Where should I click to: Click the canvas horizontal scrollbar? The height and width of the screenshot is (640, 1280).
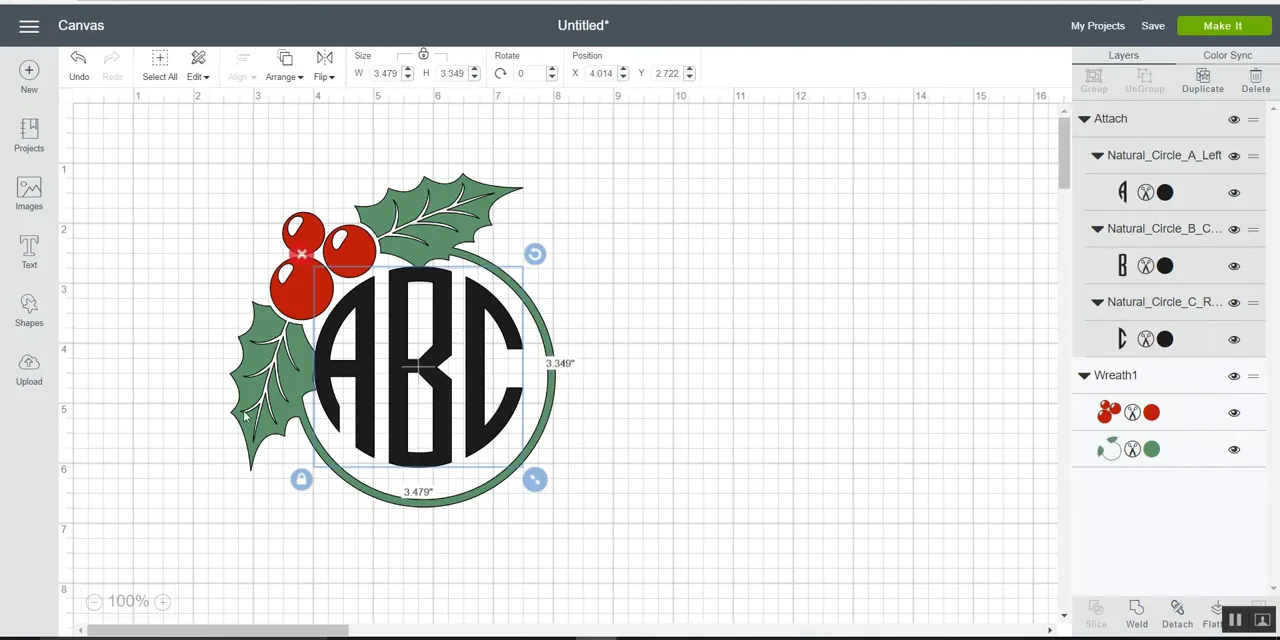coord(217,630)
